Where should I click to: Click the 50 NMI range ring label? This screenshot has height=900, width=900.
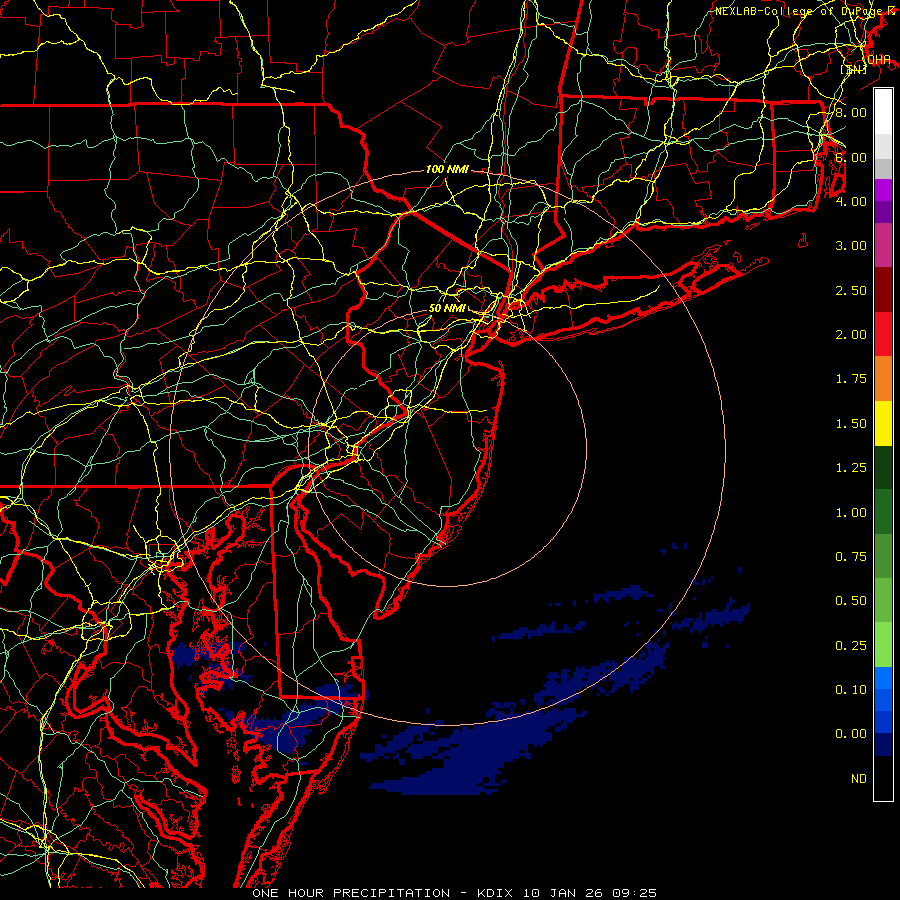coord(447,308)
